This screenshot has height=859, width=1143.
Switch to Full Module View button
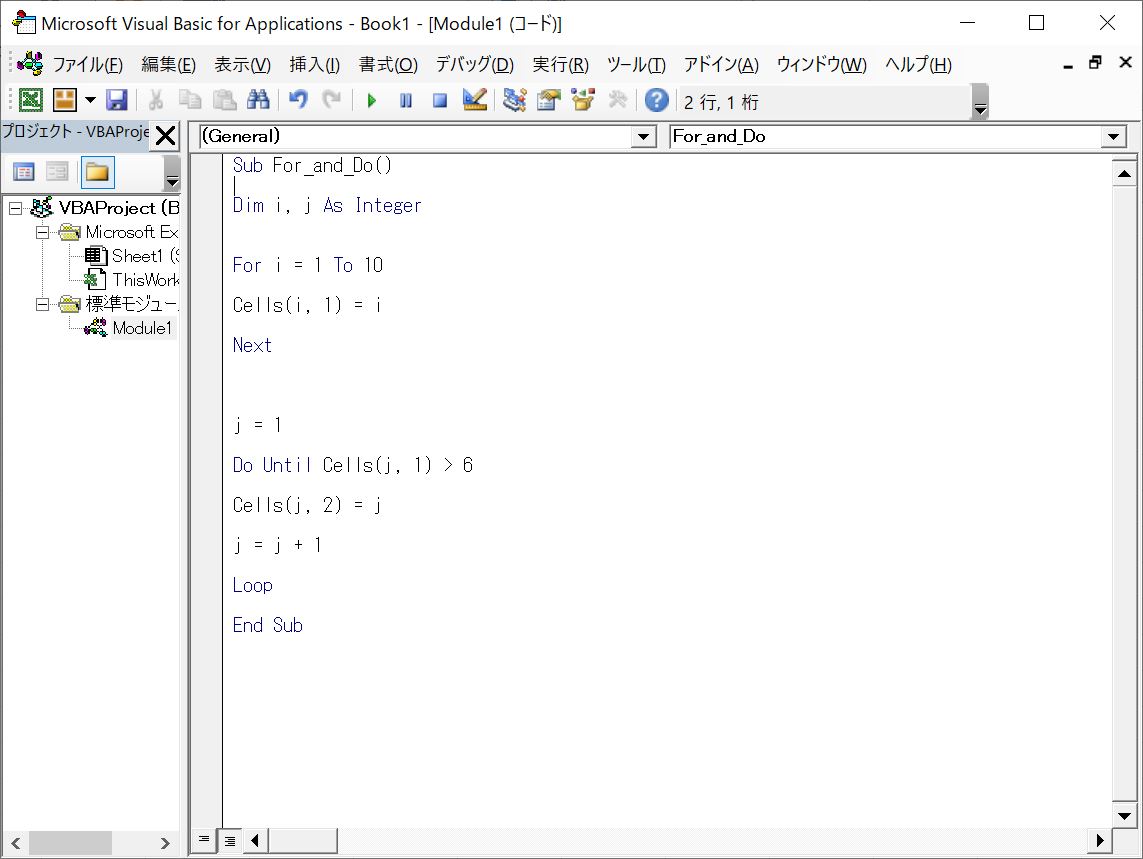[230, 840]
